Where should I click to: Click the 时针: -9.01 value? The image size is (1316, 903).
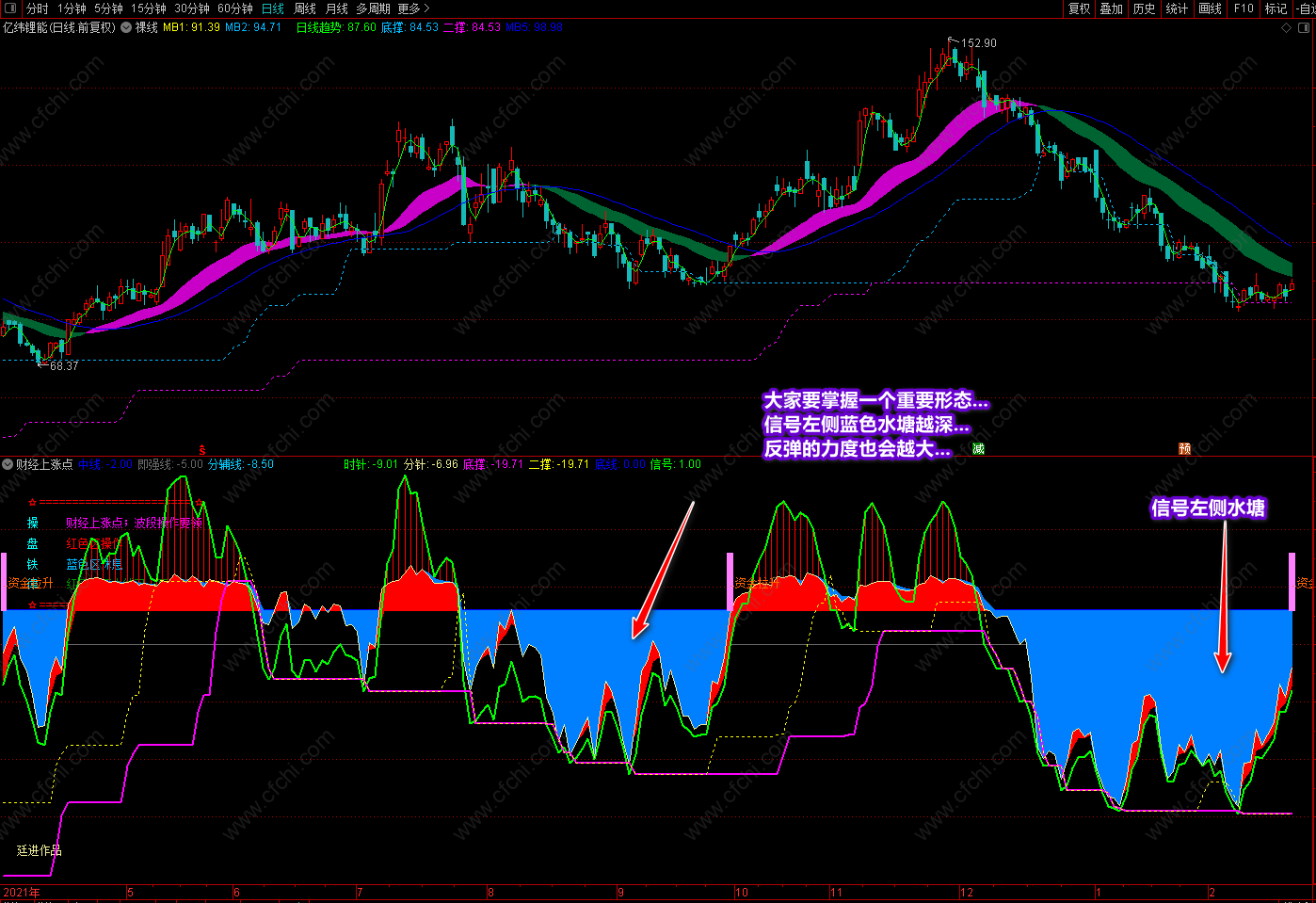(371, 464)
